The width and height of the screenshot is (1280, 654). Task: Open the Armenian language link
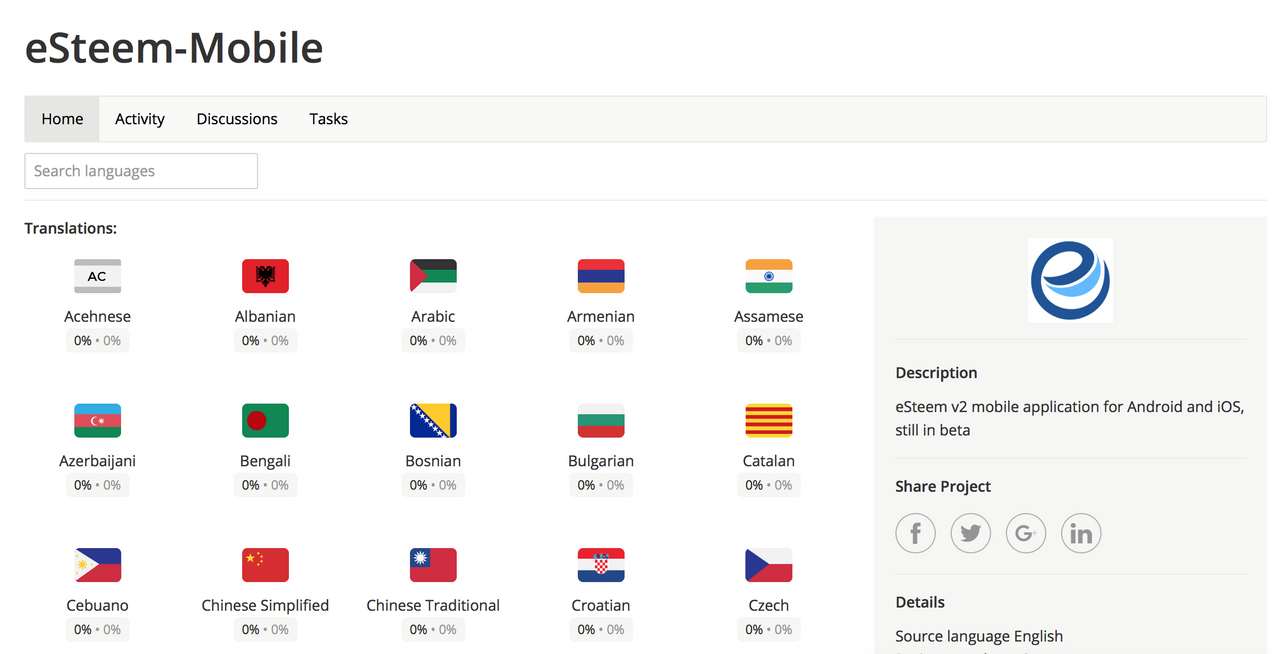pos(601,316)
